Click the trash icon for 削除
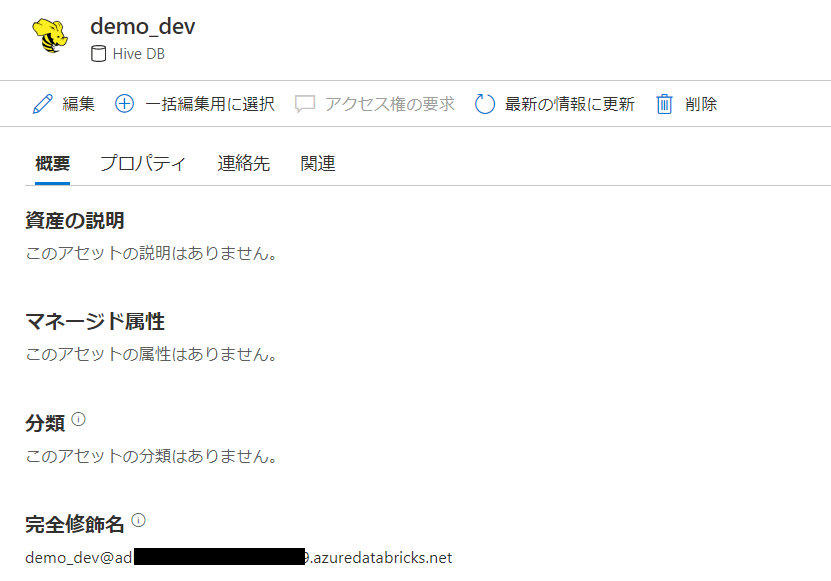831x581 pixels. click(x=664, y=103)
